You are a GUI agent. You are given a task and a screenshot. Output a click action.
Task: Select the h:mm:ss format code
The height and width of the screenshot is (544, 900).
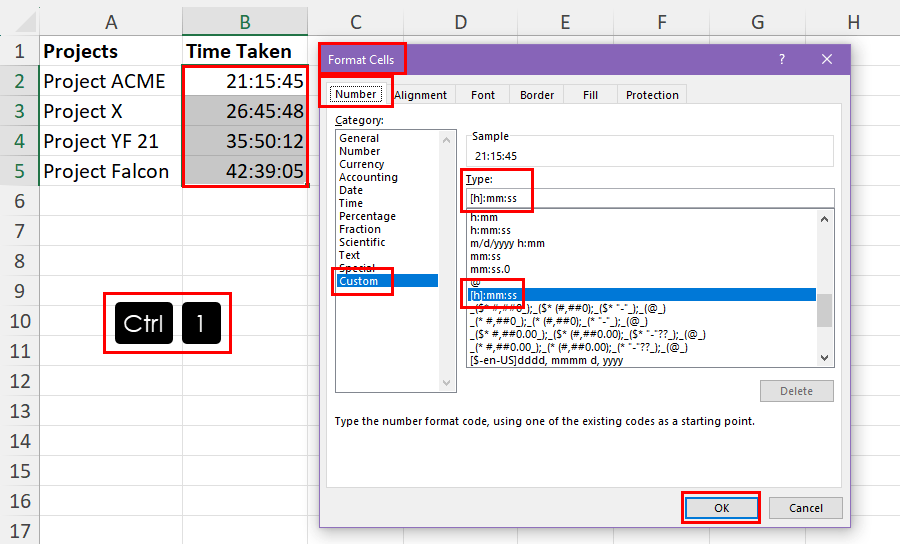pyautogui.click(x=490, y=230)
